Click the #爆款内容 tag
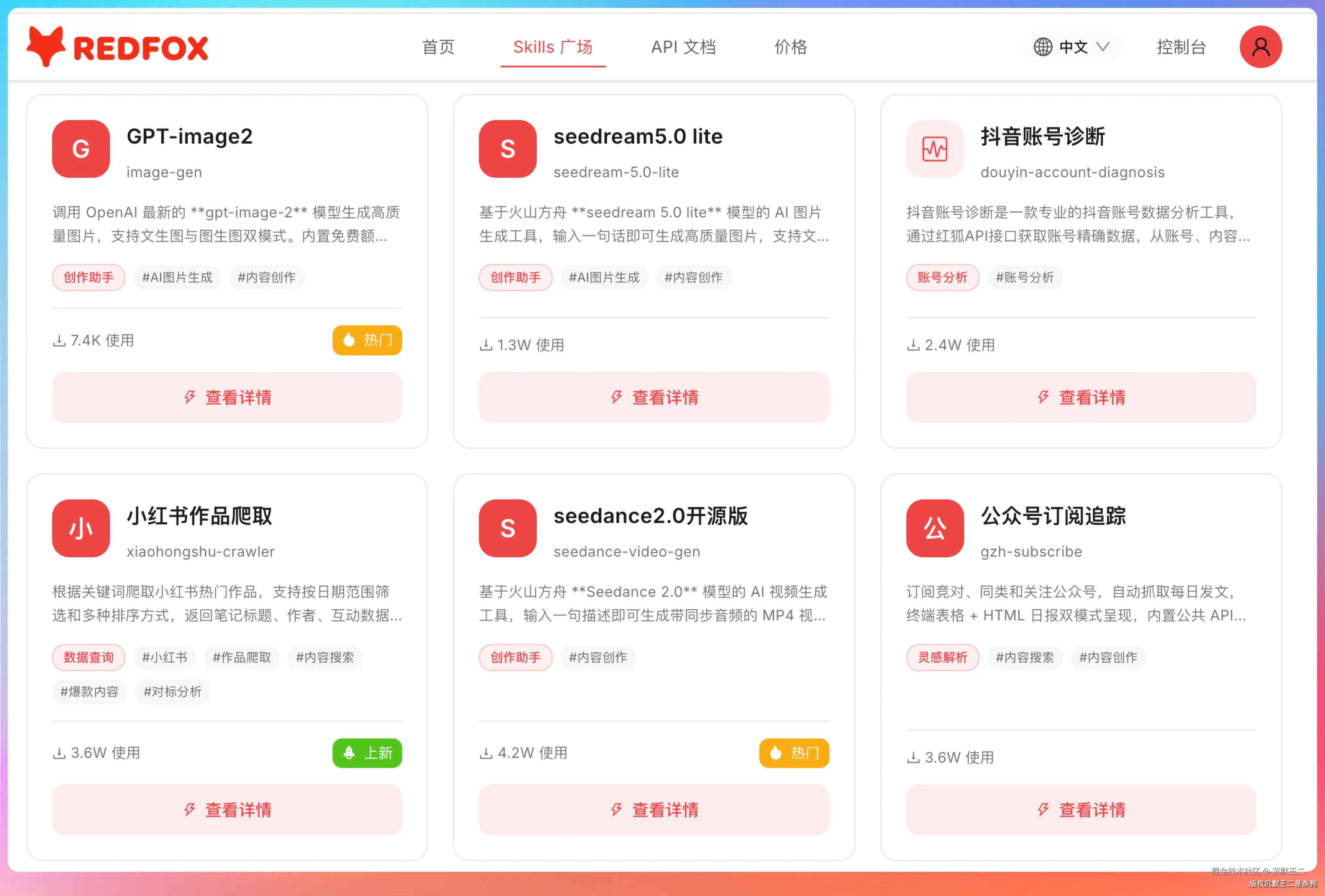Image resolution: width=1325 pixels, height=896 pixels. [x=89, y=691]
